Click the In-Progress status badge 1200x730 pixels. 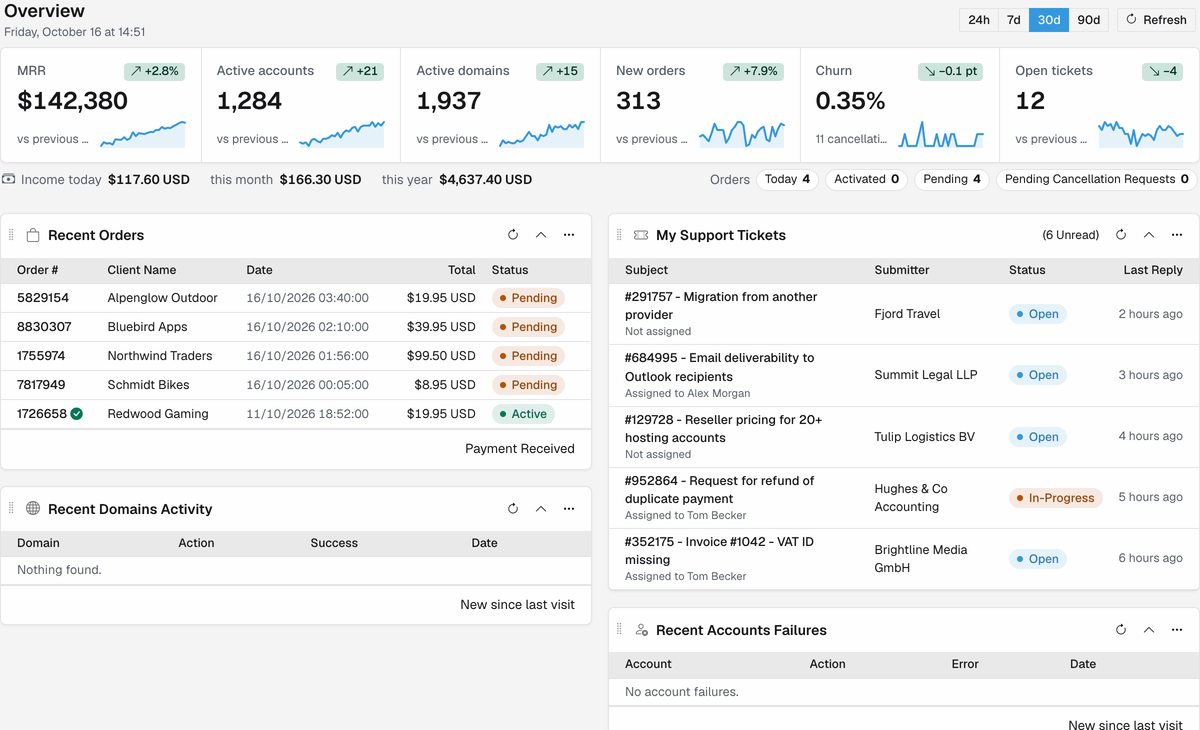pos(1055,498)
